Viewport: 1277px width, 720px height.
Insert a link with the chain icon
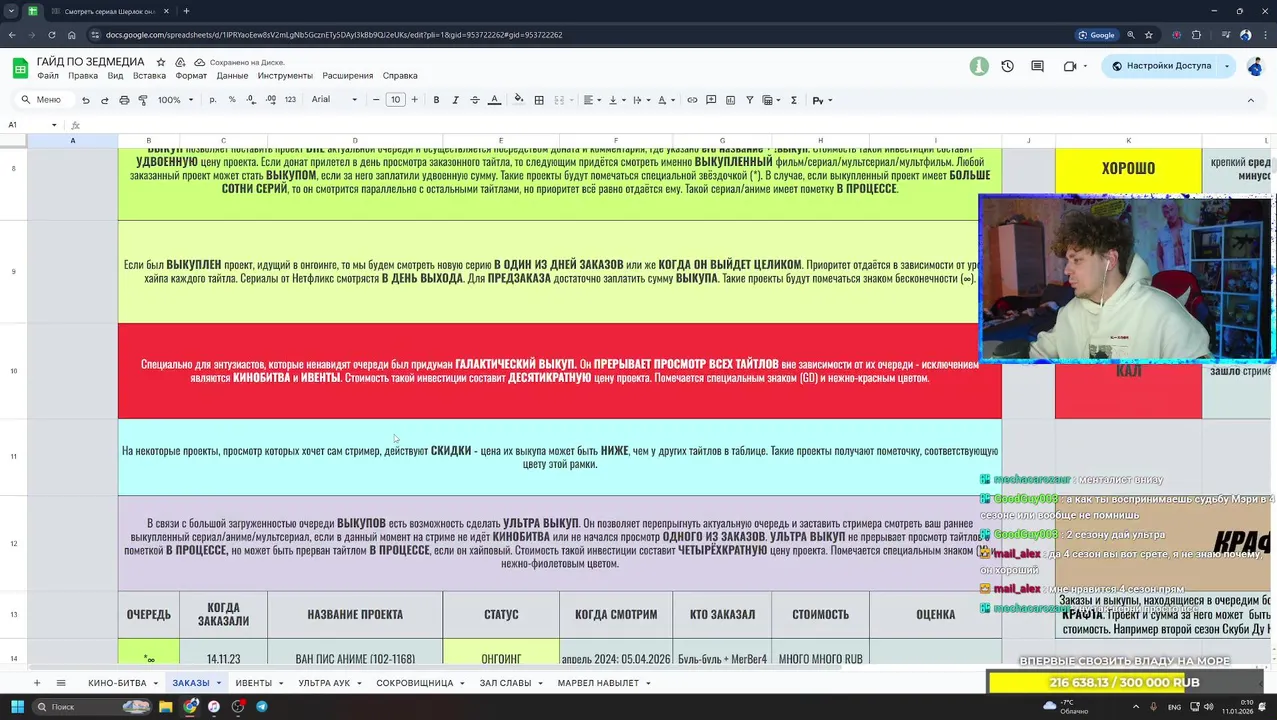[x=692, y=100]
